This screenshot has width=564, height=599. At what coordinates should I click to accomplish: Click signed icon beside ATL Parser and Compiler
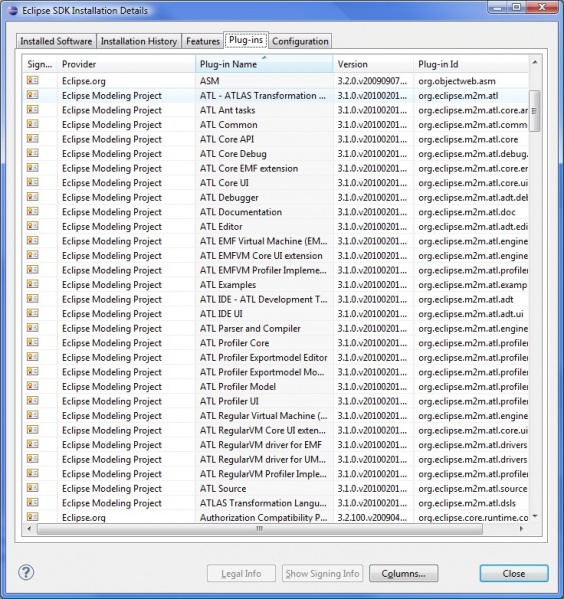pyautogui.click(x=32, y=328)
